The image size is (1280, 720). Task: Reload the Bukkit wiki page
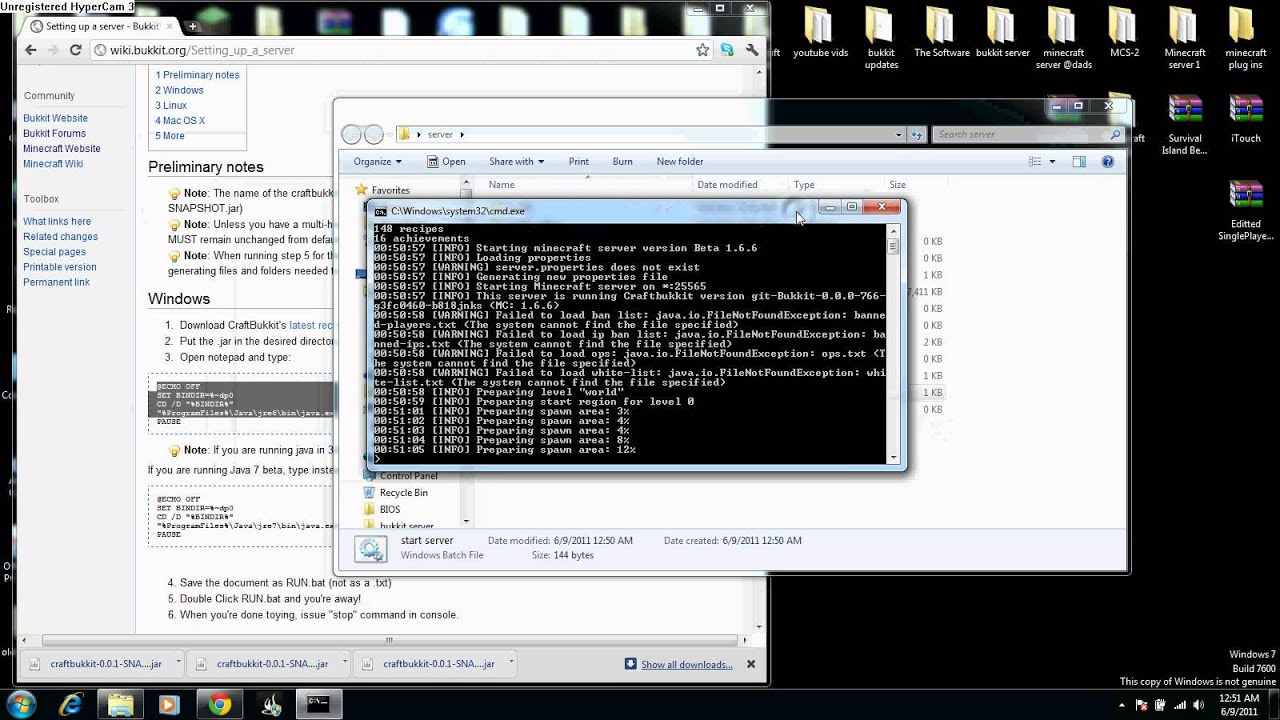75,50
